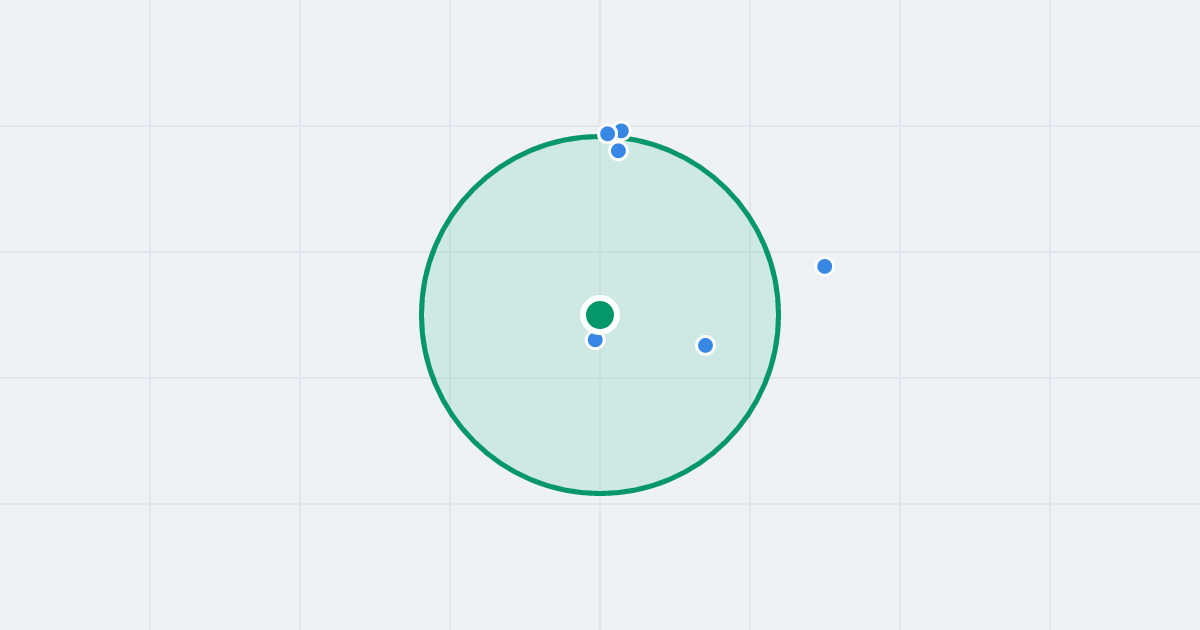Select the lowest blue dot in the top cluster
1200x630 pixels.
619,151
